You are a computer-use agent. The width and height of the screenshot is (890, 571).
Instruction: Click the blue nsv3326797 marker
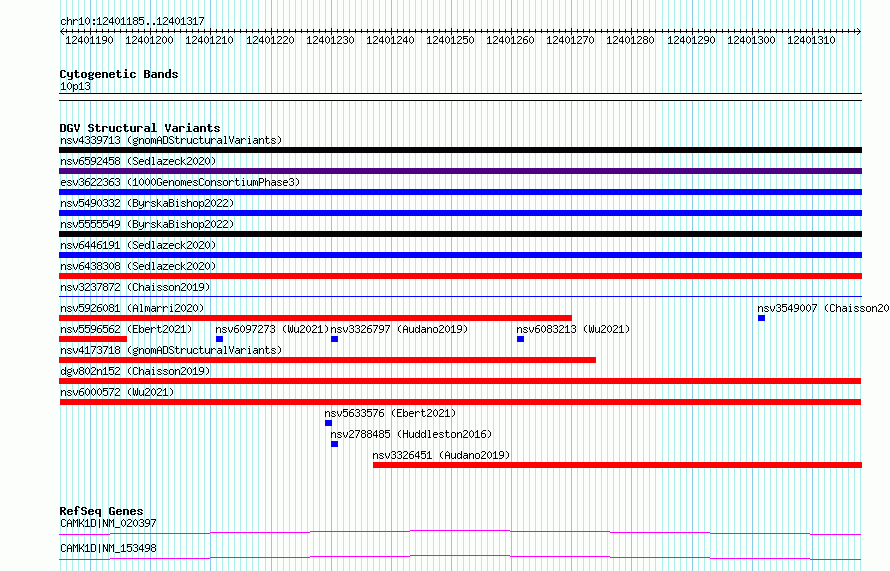click(x=335, y=339)
